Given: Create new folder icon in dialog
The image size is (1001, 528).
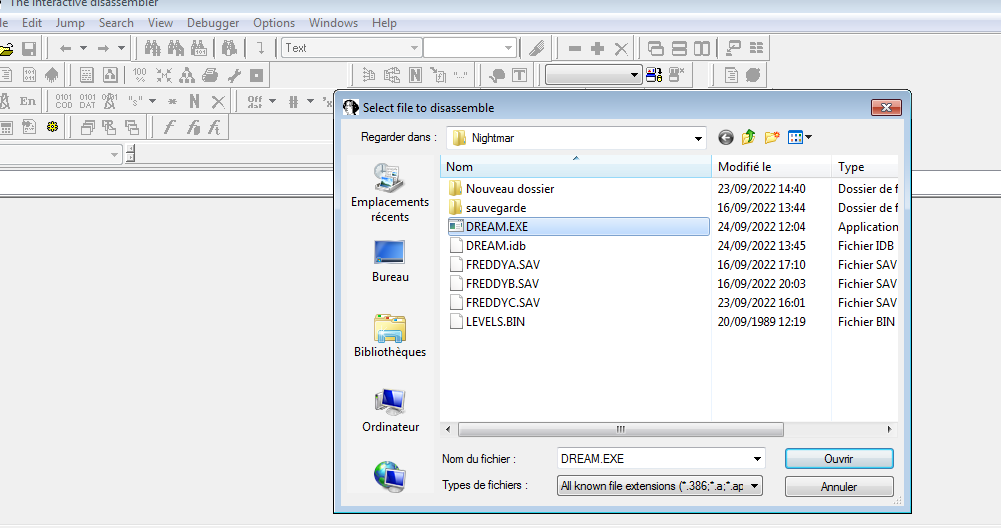Looking at the screenshot, I should (772, 137).
